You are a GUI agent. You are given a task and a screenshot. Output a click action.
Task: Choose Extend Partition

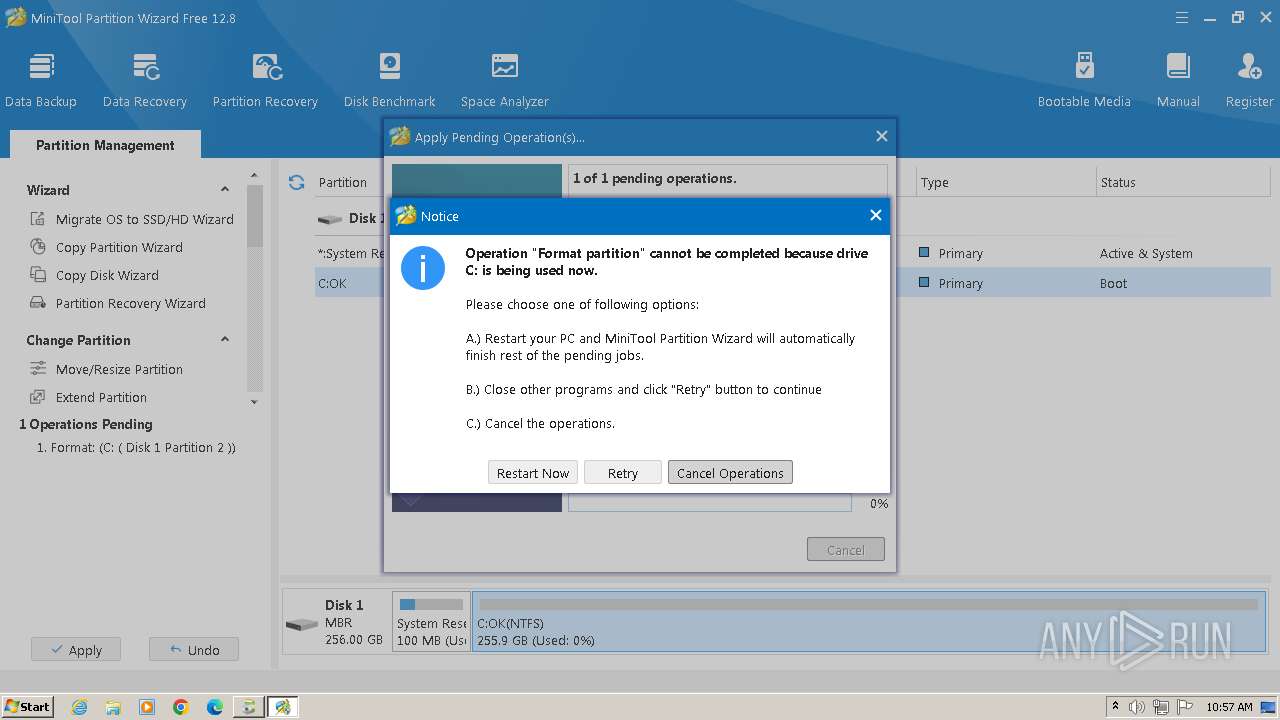88,397
